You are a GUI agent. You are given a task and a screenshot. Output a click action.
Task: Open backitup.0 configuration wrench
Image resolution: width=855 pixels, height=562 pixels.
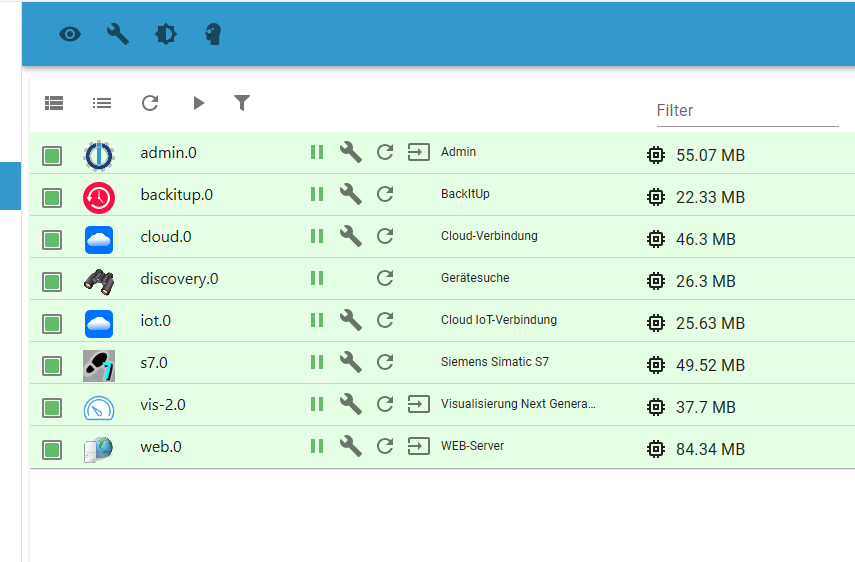351,194
